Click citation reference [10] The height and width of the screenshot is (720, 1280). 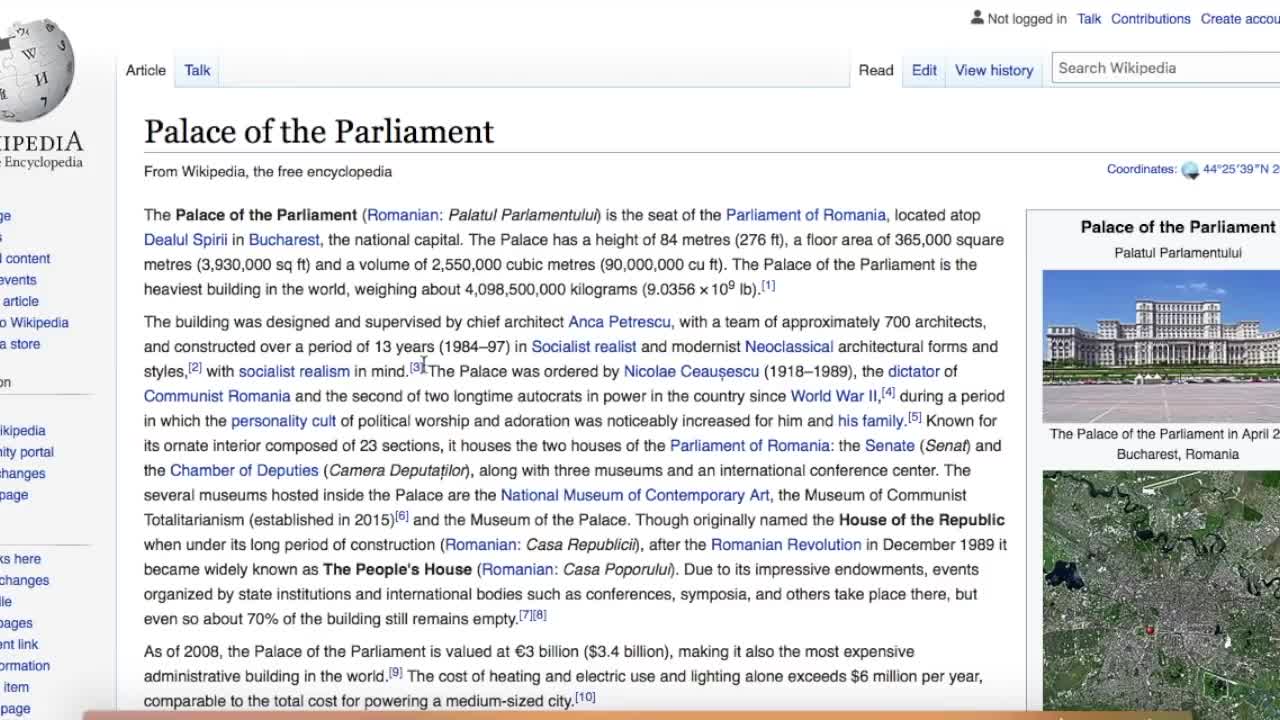point(585,698)
